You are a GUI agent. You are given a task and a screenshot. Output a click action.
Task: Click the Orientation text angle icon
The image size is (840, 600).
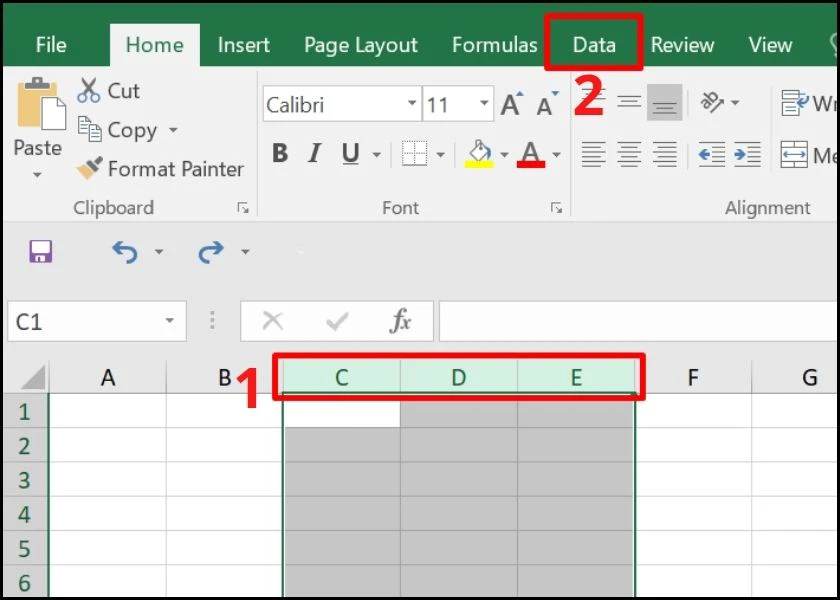tap(712, 102)
